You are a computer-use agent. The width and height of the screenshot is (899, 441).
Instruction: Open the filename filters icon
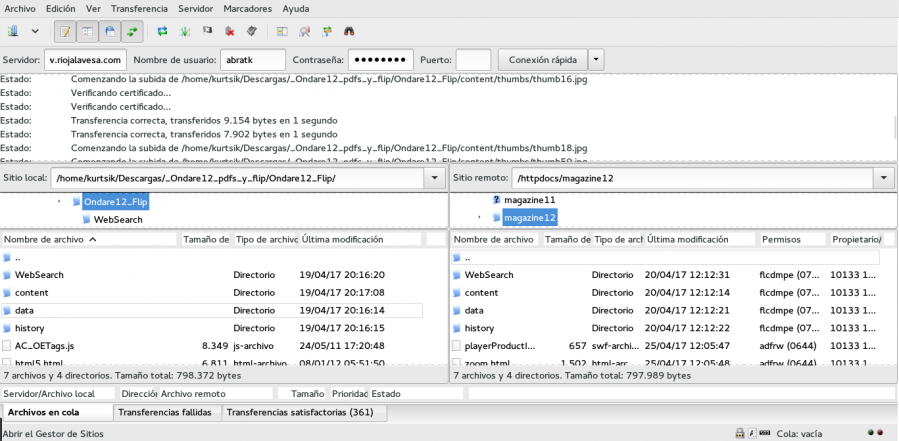282,32
